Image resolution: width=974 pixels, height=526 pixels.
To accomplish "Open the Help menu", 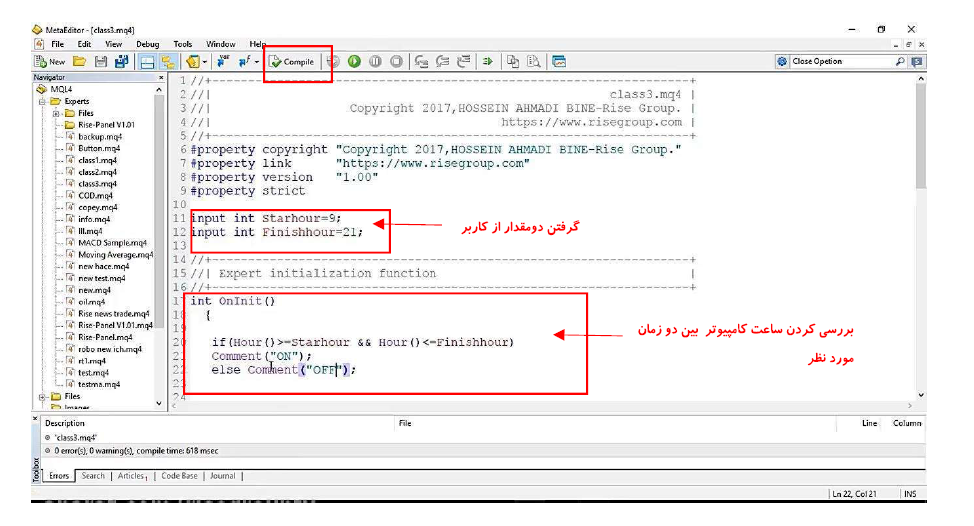I will point(258,44).
